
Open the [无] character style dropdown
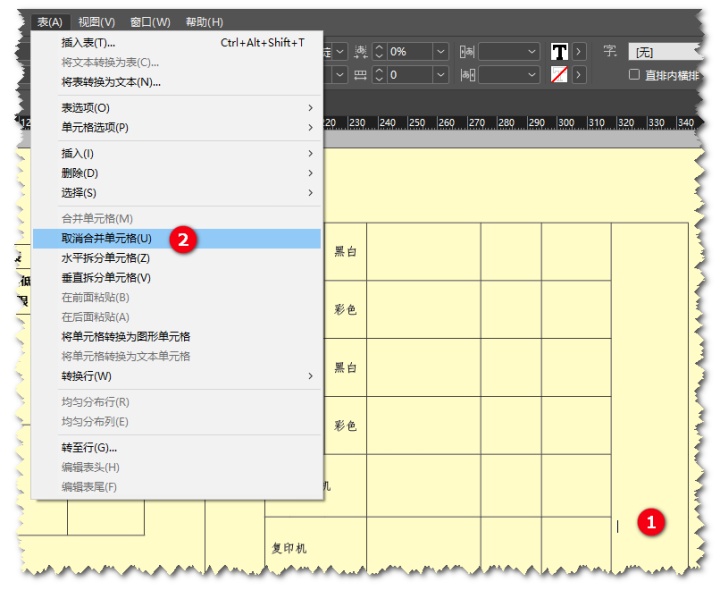(x=665, y=52)
